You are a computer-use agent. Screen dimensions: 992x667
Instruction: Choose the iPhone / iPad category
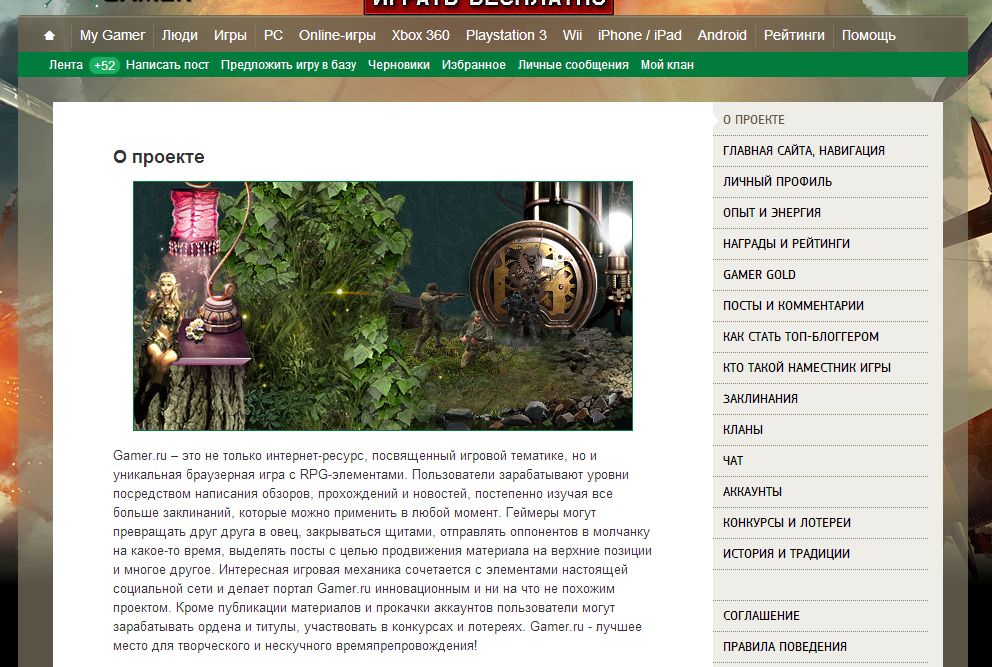point(640,35)
